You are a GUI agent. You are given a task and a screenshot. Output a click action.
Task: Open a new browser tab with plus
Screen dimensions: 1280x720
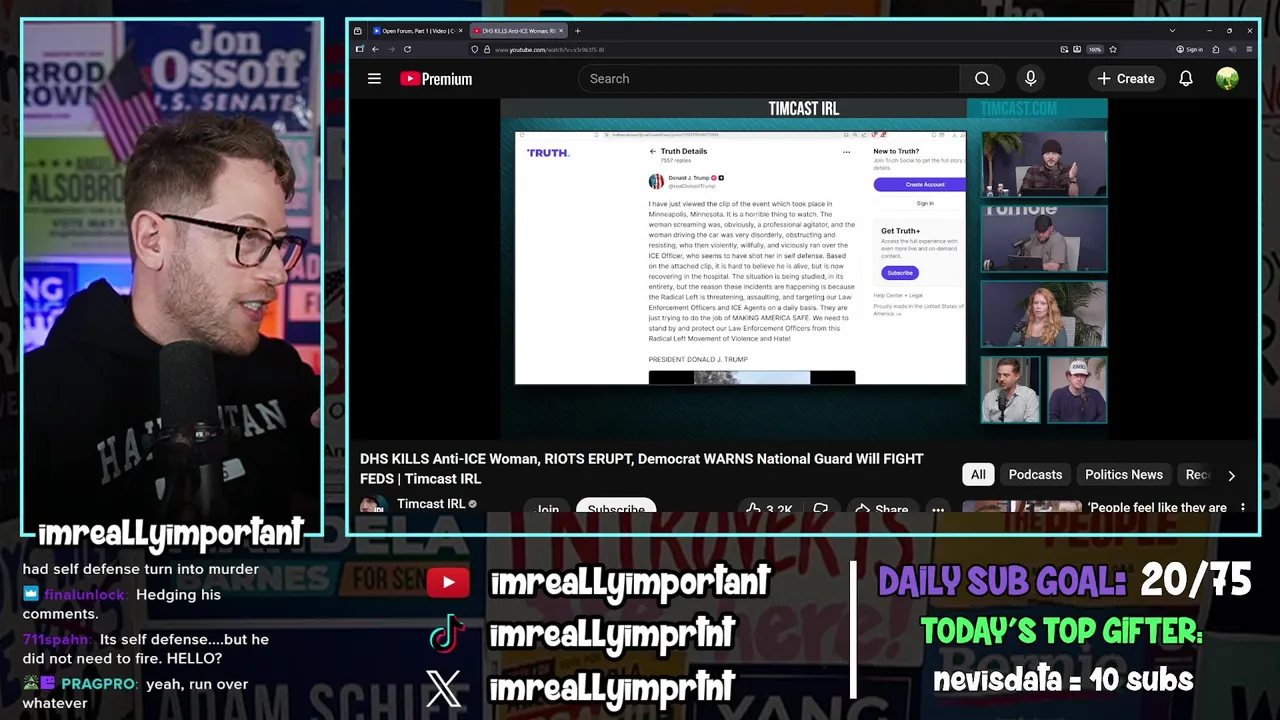(x=577, y=31)
